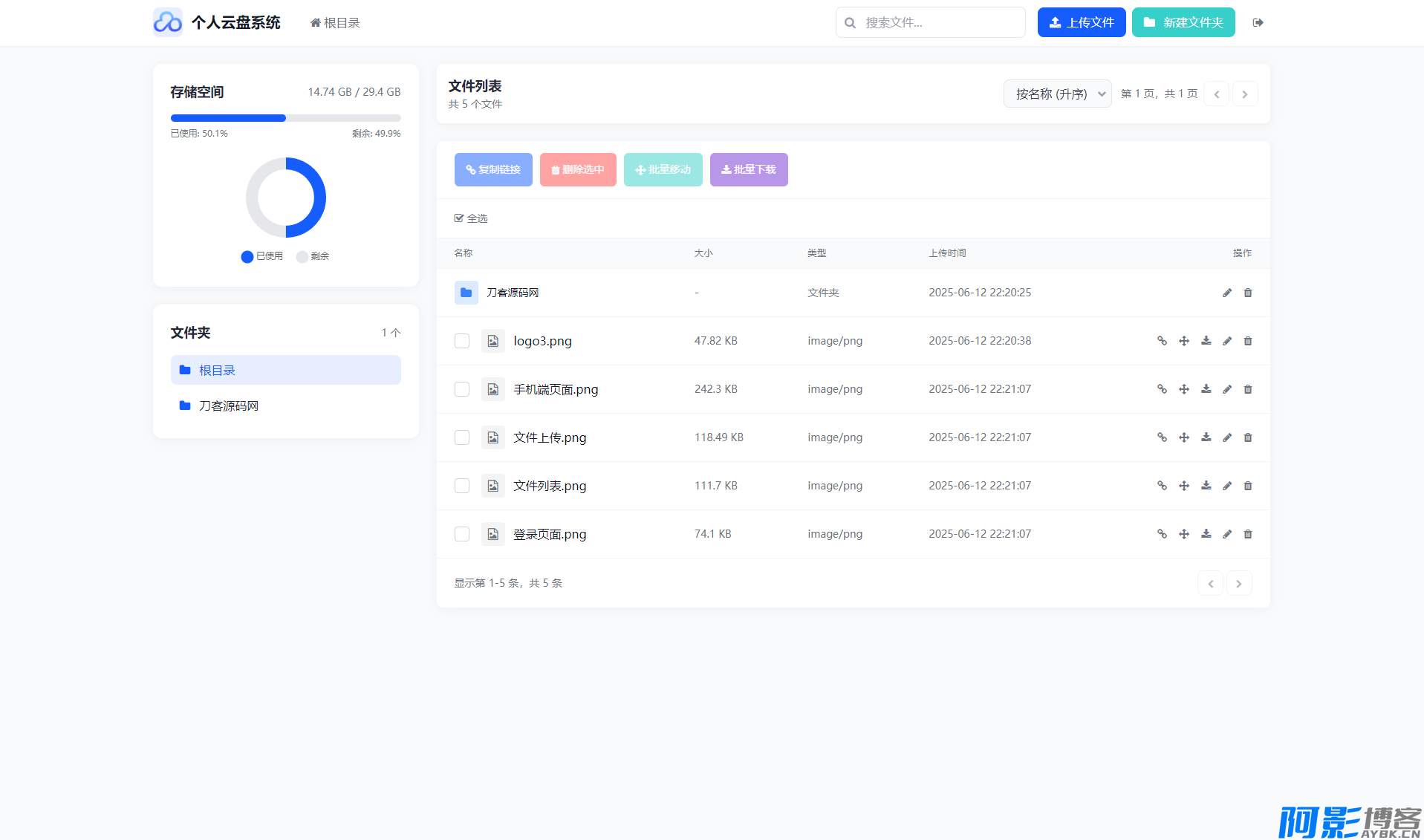Go to next page at top pagination

click(x=1245, y=94)
